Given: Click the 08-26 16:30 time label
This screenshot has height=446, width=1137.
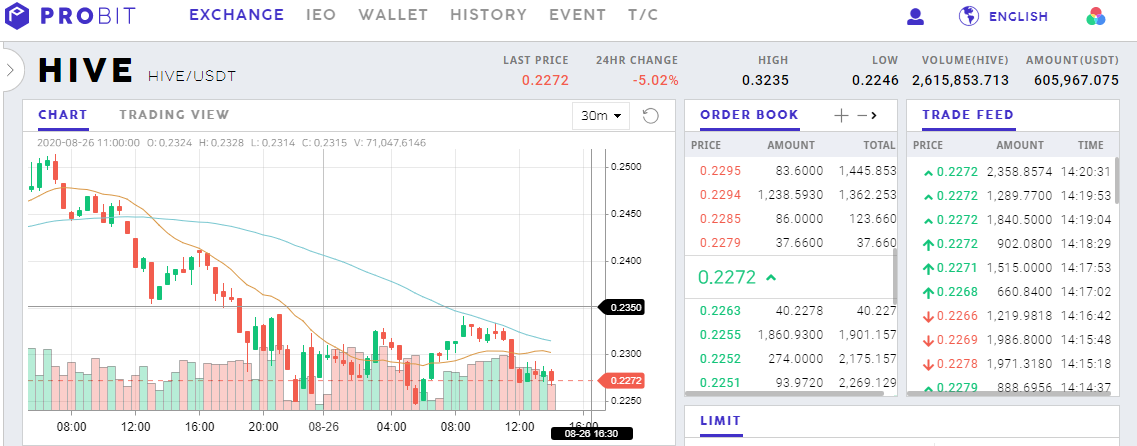Looking at the screenshot, I should 592,434.
